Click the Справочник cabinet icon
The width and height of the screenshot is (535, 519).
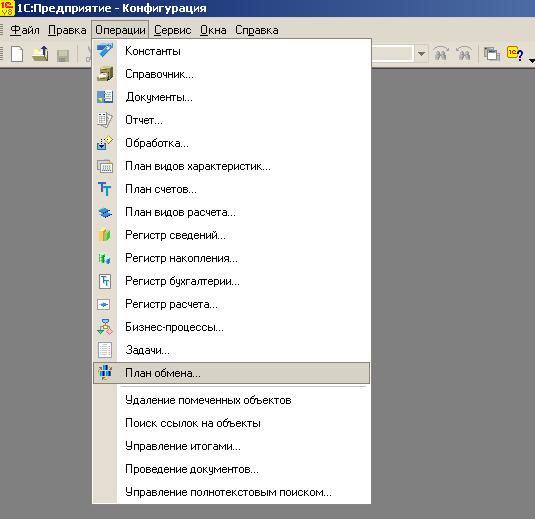pyautogui.click(x=104, y=74)
